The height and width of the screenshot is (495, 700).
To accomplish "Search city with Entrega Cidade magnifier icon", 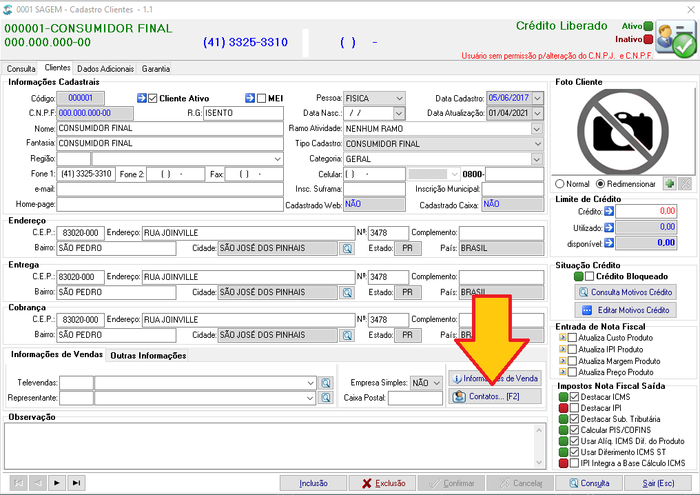I will 347,292.
